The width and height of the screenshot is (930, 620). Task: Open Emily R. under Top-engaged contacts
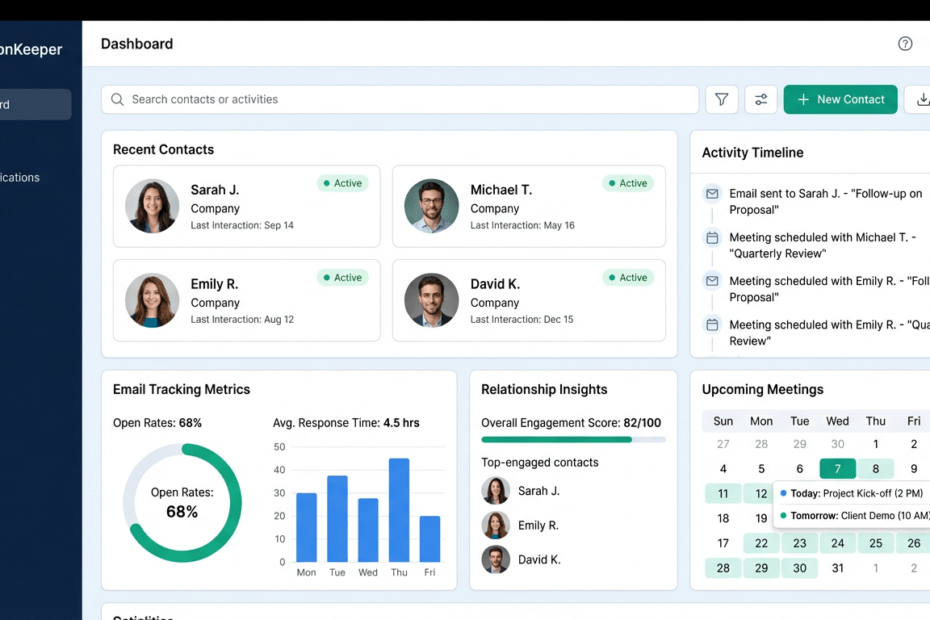pyautogui.click(x=538, y=525)
